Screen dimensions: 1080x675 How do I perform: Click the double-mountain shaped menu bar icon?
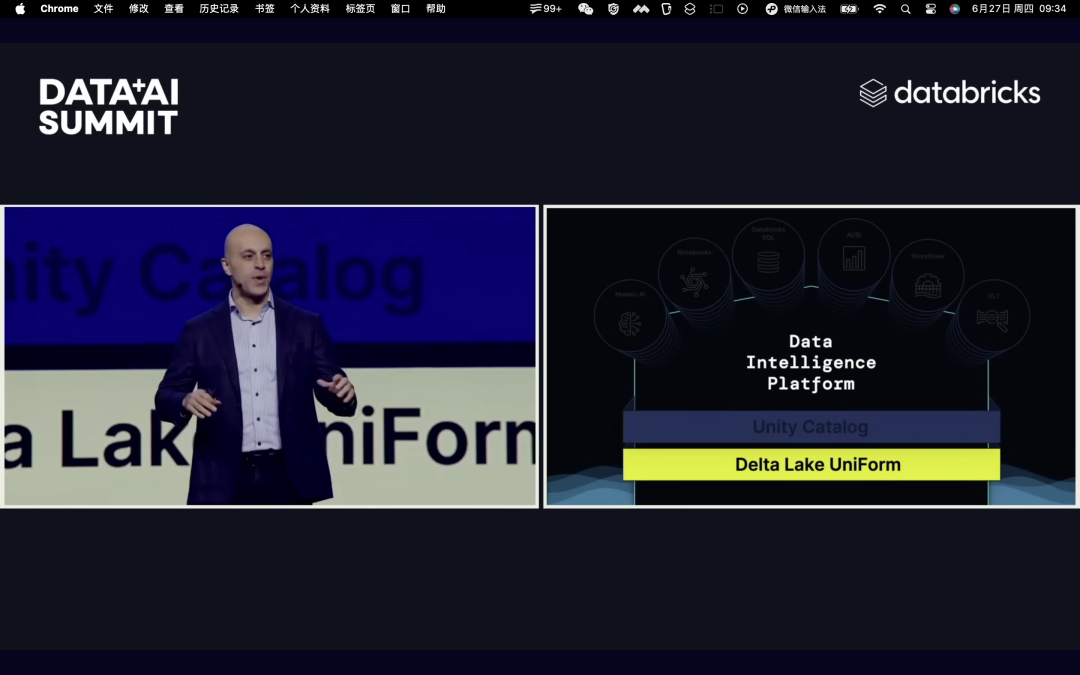point(641,9)
